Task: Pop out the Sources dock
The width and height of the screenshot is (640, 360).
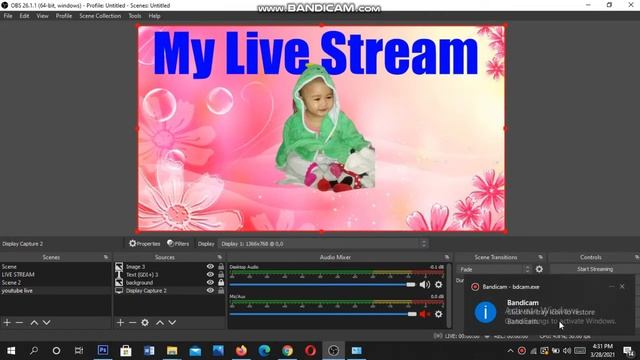Action: (220, 257)
